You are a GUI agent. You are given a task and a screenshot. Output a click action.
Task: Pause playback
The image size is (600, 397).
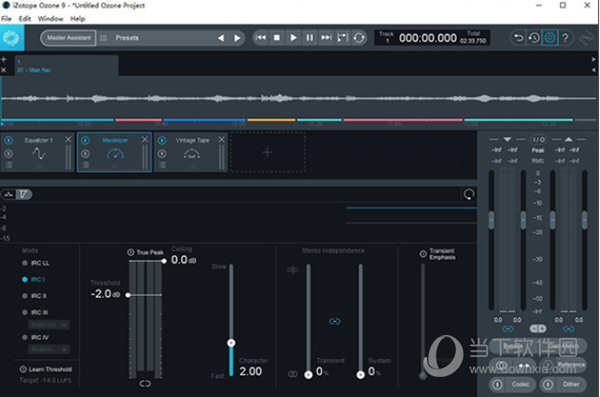pos(310,38)
